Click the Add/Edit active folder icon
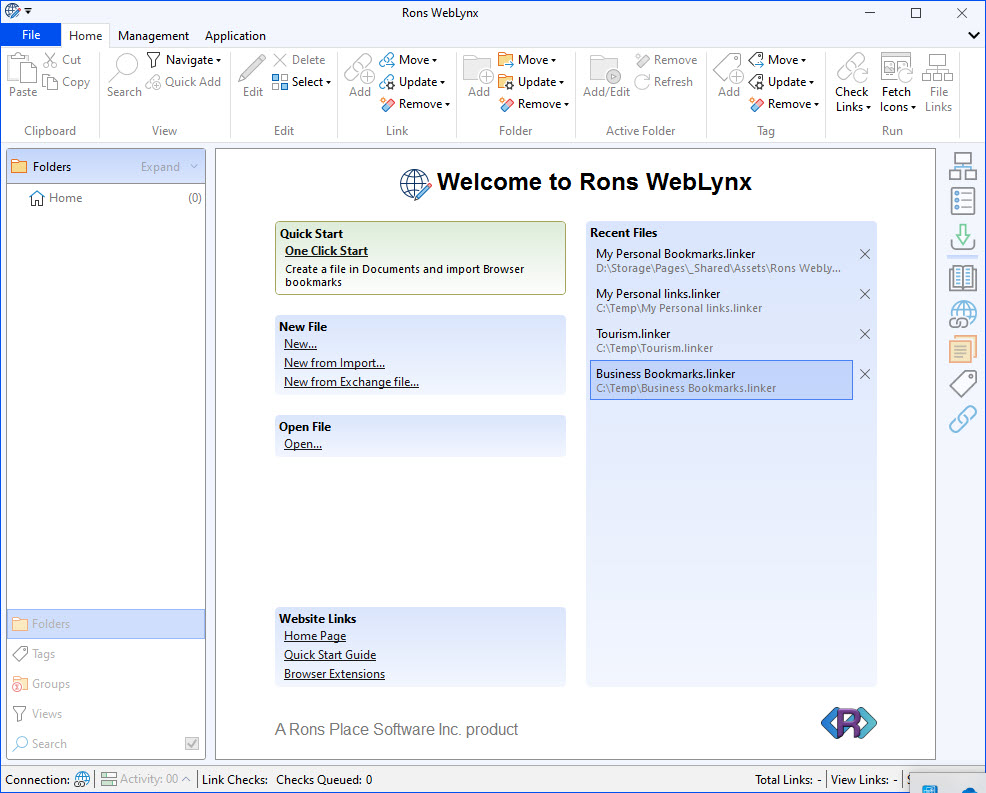986x793 pixels. [x=606, y=68]
